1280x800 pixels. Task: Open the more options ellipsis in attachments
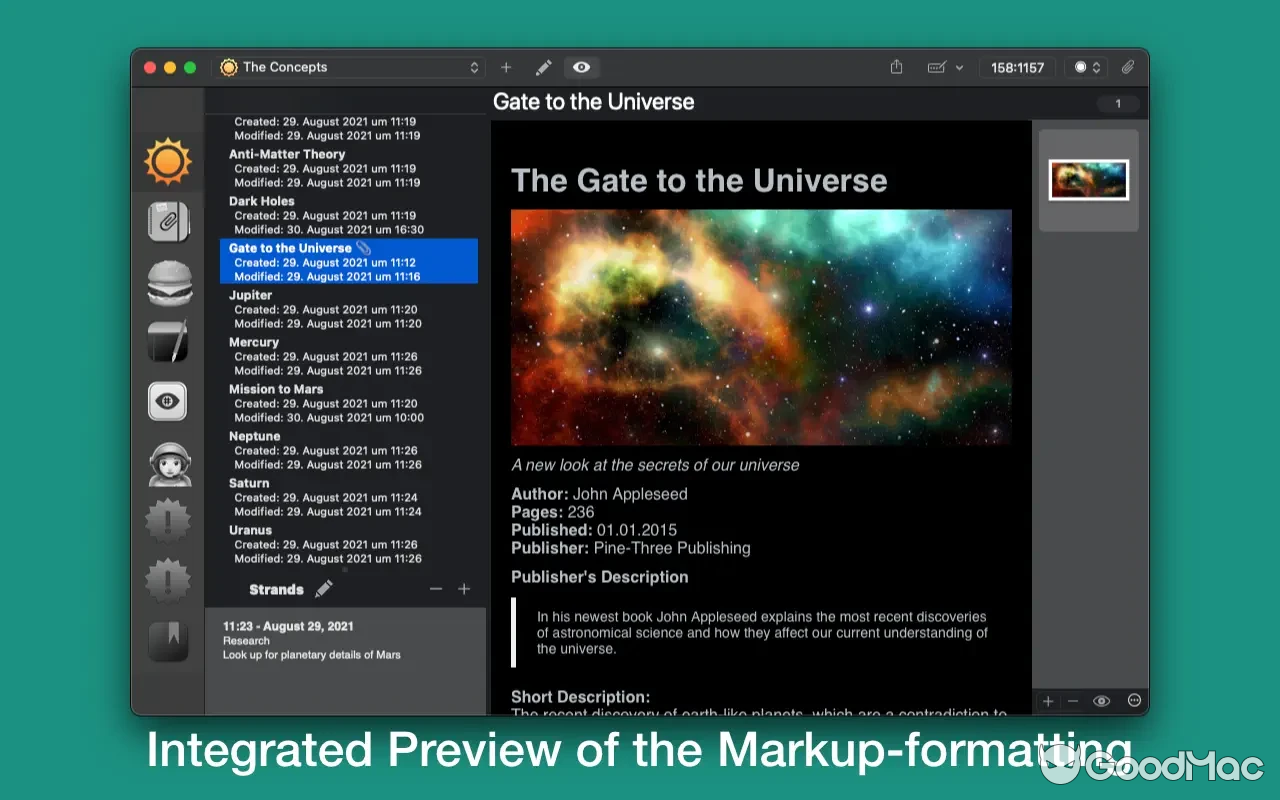(x=1134, y=701)
